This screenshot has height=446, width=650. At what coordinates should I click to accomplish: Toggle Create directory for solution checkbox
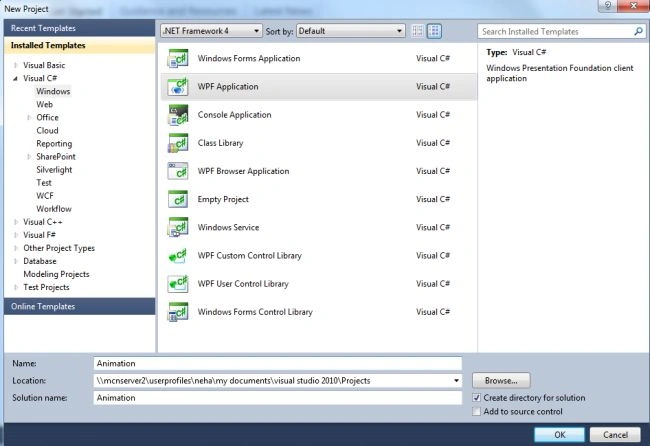click(477, 398)
